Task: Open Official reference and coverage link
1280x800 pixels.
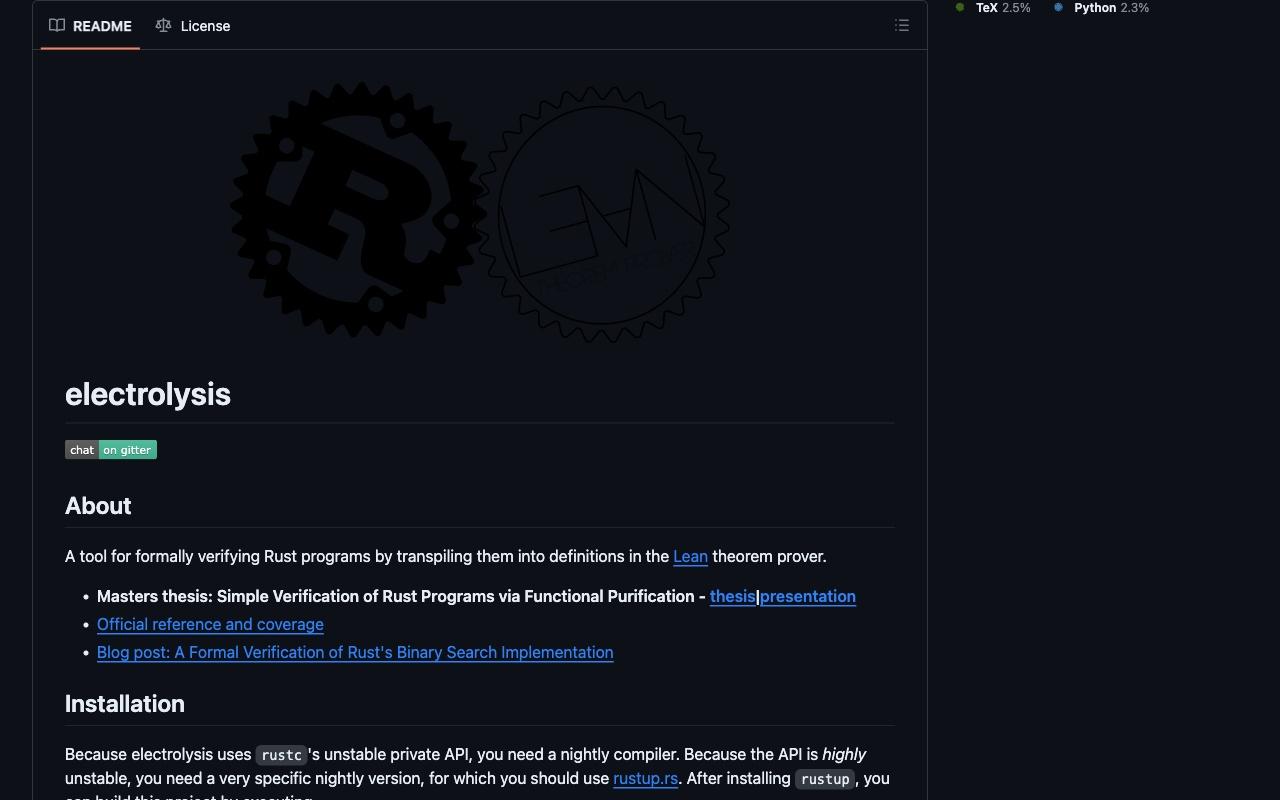Action: (x=210, y=625)
